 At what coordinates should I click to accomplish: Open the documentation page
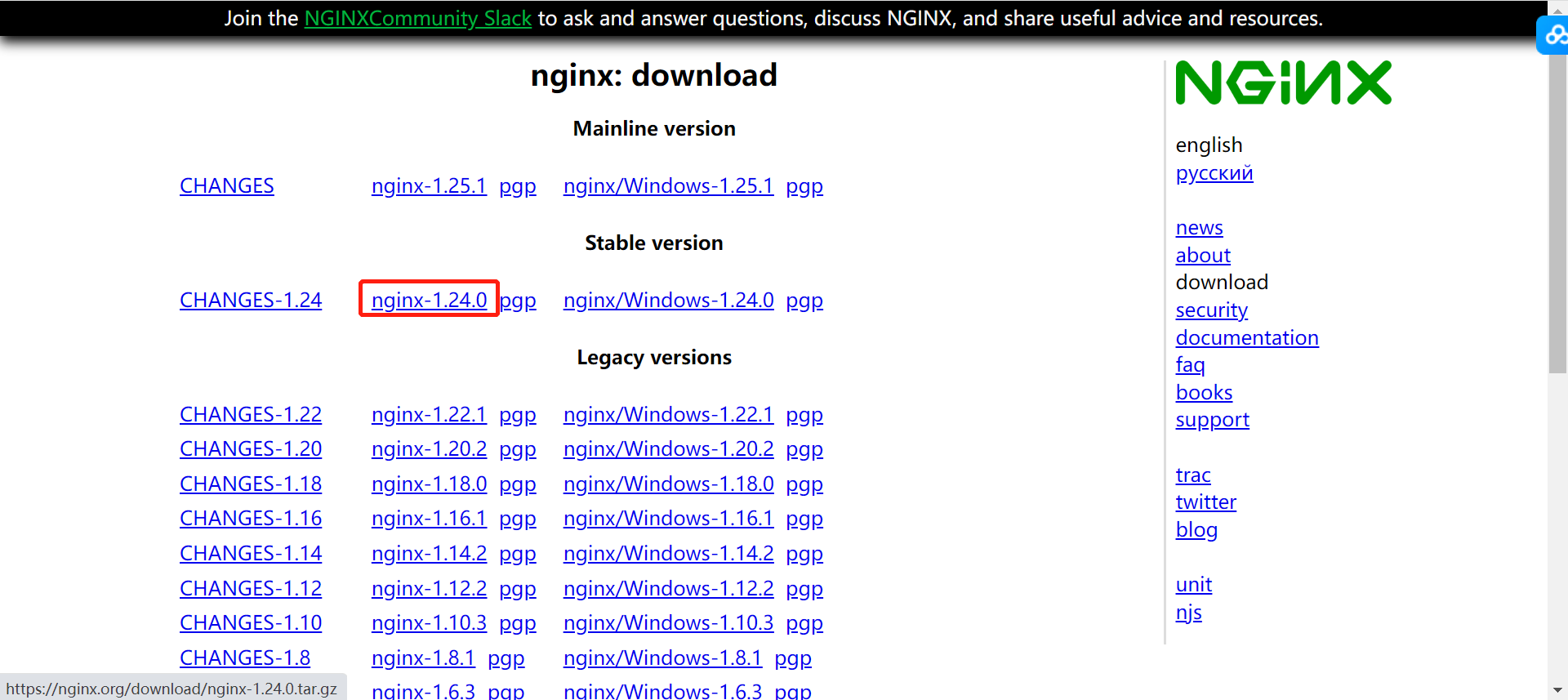tap(1247, 338)
